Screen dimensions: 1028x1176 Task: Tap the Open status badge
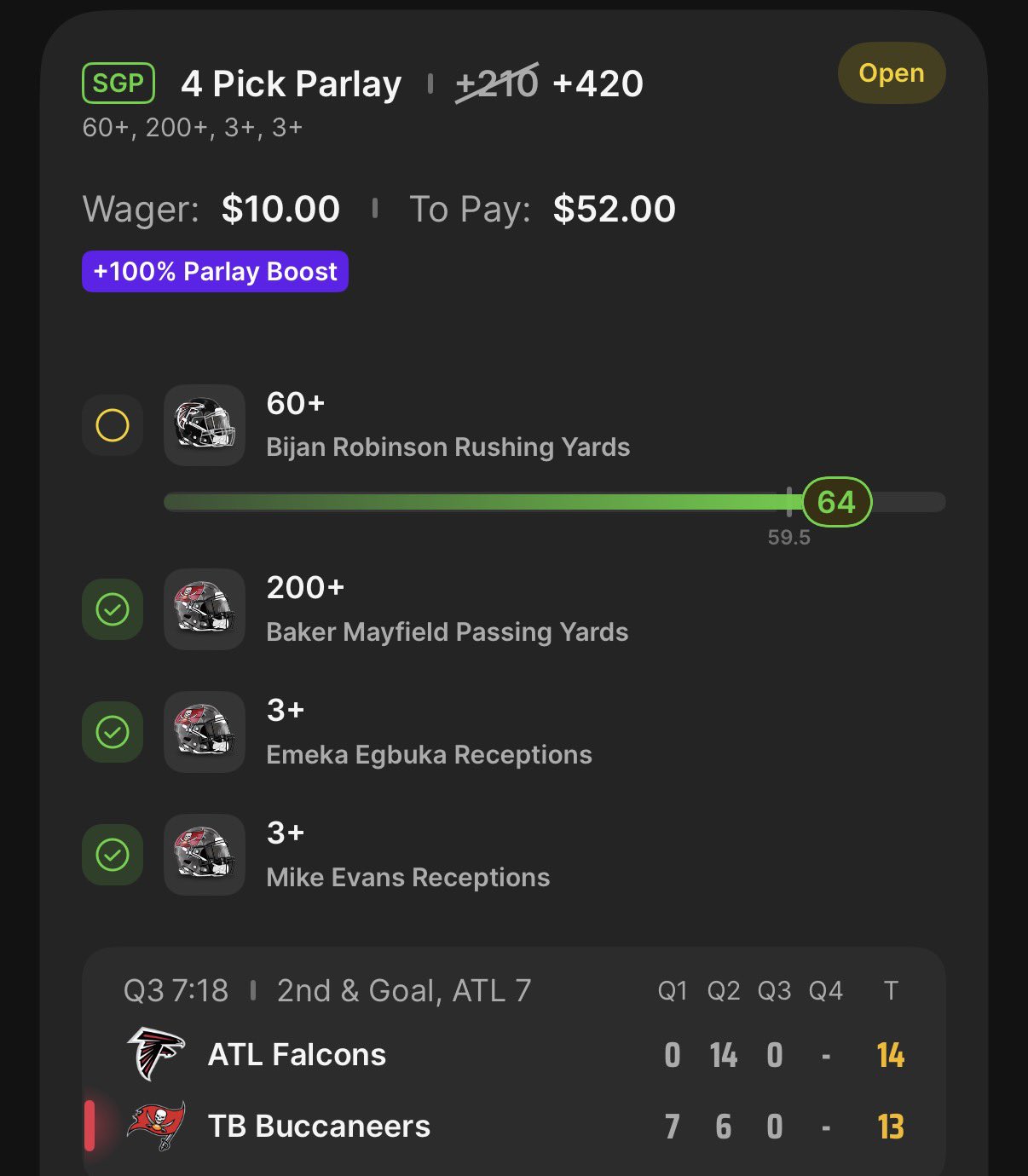pyautogui.click(x=892, y=73)
